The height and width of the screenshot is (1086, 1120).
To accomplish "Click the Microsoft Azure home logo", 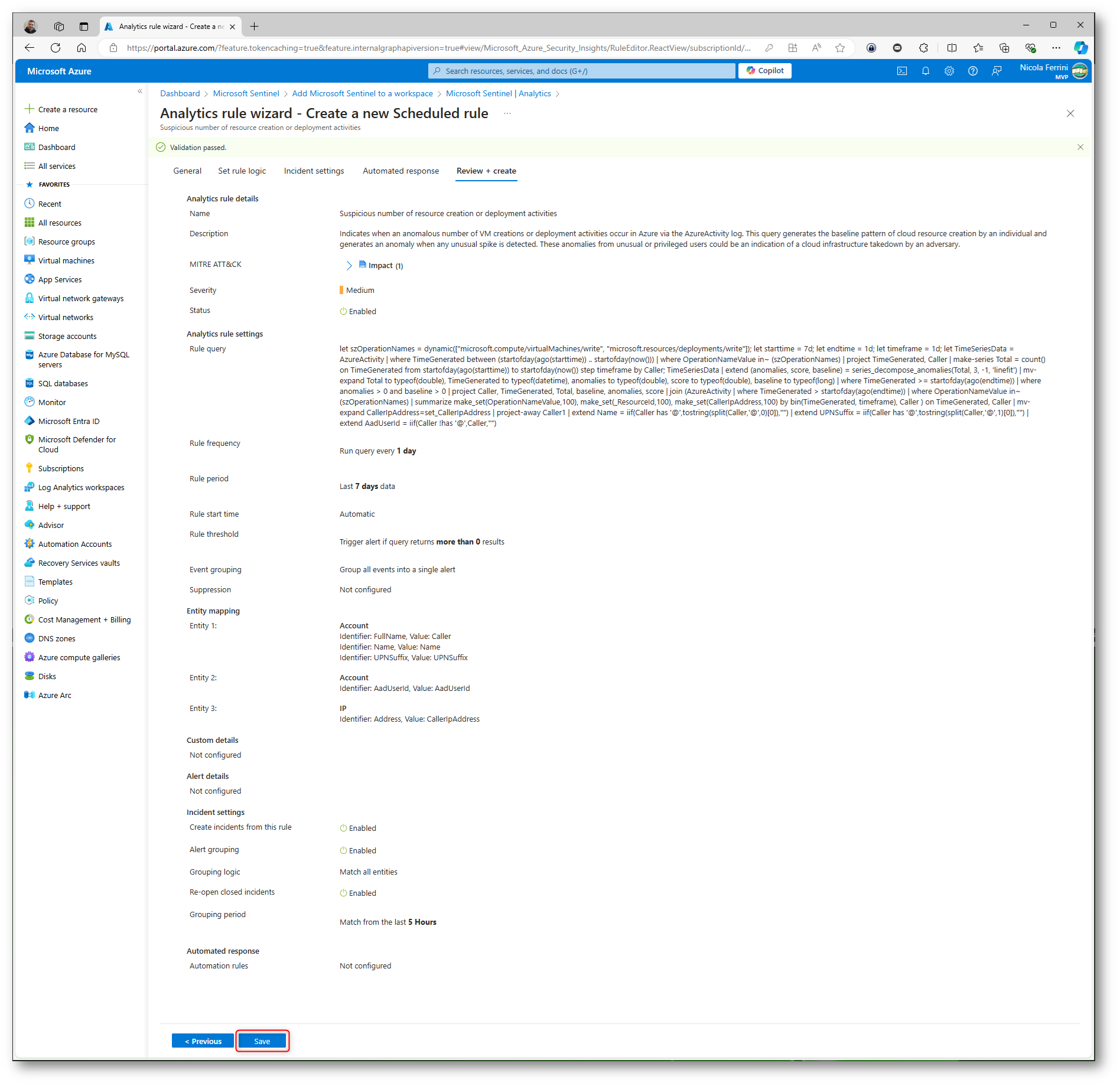I will pyautogui.click(x=59, y=71).
